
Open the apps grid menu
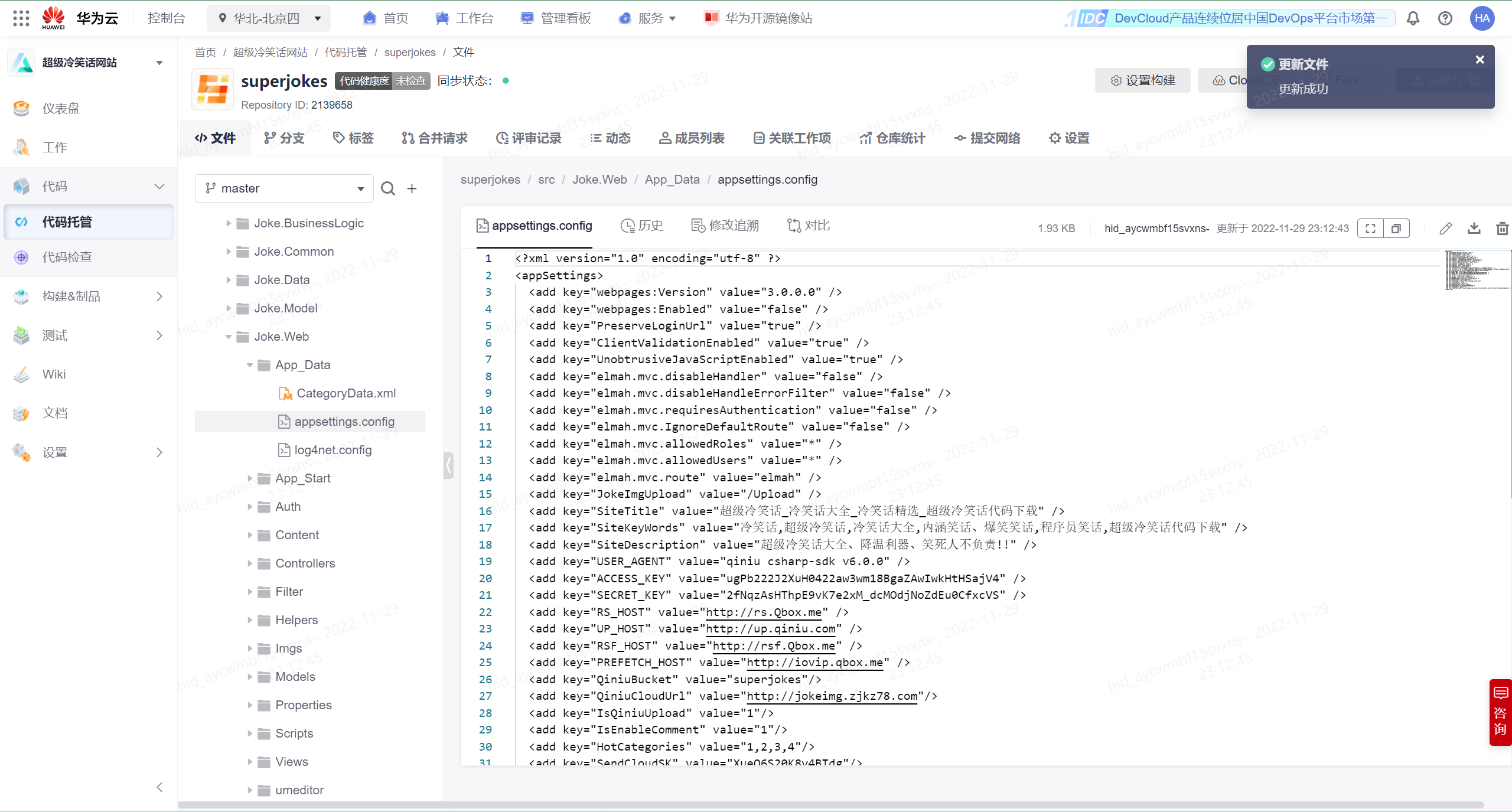pos(21,18)
